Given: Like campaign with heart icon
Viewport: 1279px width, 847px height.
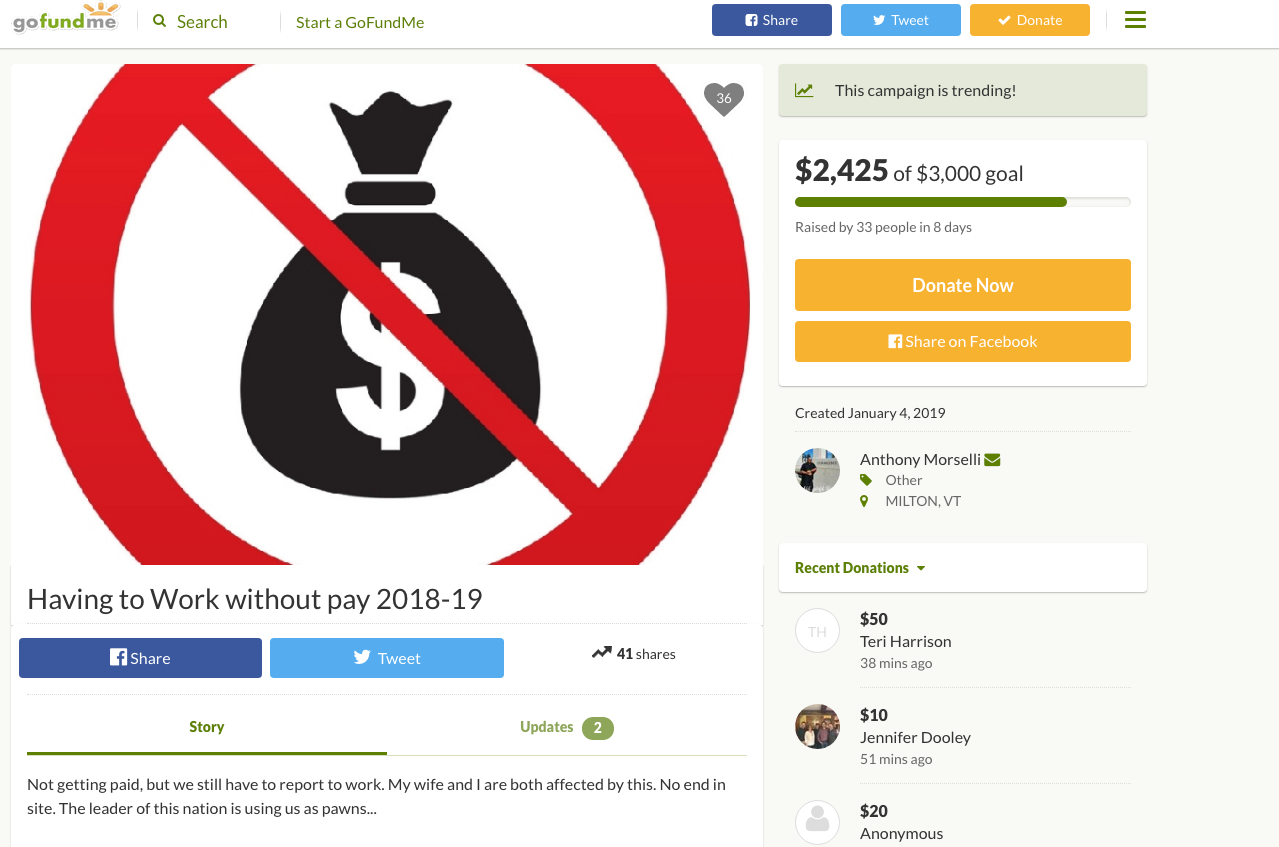Looking at the screenshot, I should (724, 98).
